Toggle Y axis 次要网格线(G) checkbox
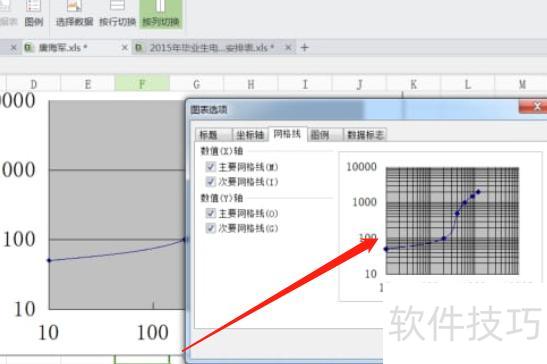547x364 pixels. [211, 228]
